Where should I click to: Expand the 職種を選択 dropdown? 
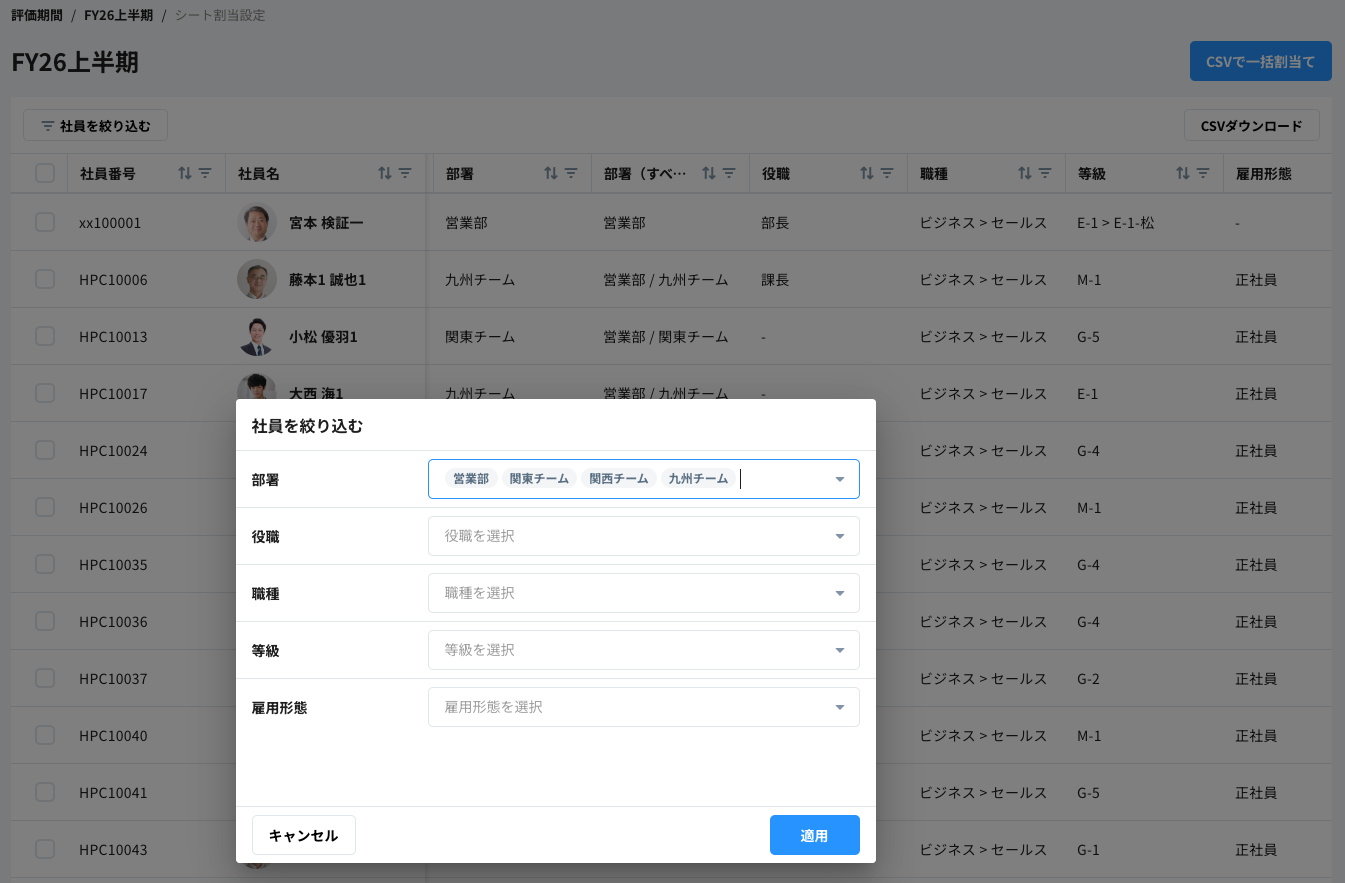(x=643, y=593)
